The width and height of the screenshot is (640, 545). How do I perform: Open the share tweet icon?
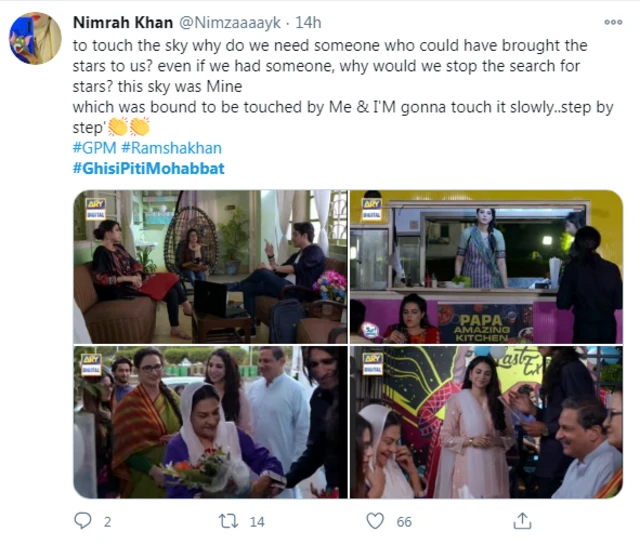coord(522,521)
